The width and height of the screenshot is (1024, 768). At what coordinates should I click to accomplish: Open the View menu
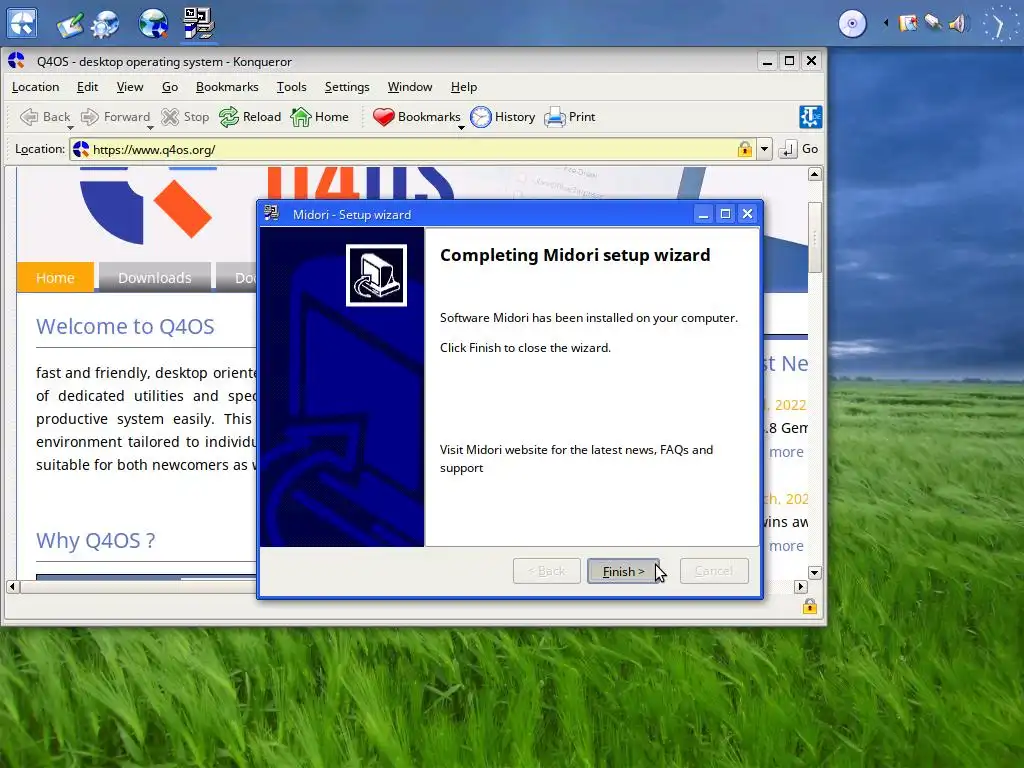130,87
